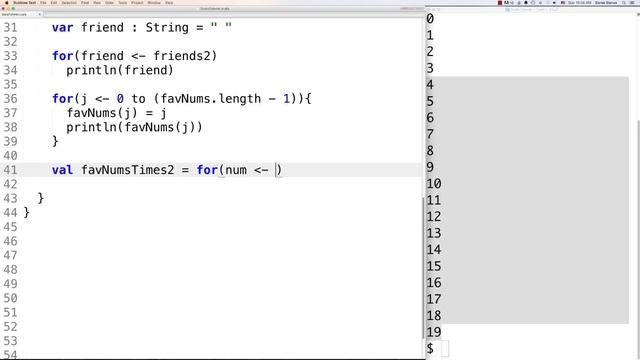640x360 pixels.
Task: Click the word 'String' on line 31
Action: pos(167,27)
